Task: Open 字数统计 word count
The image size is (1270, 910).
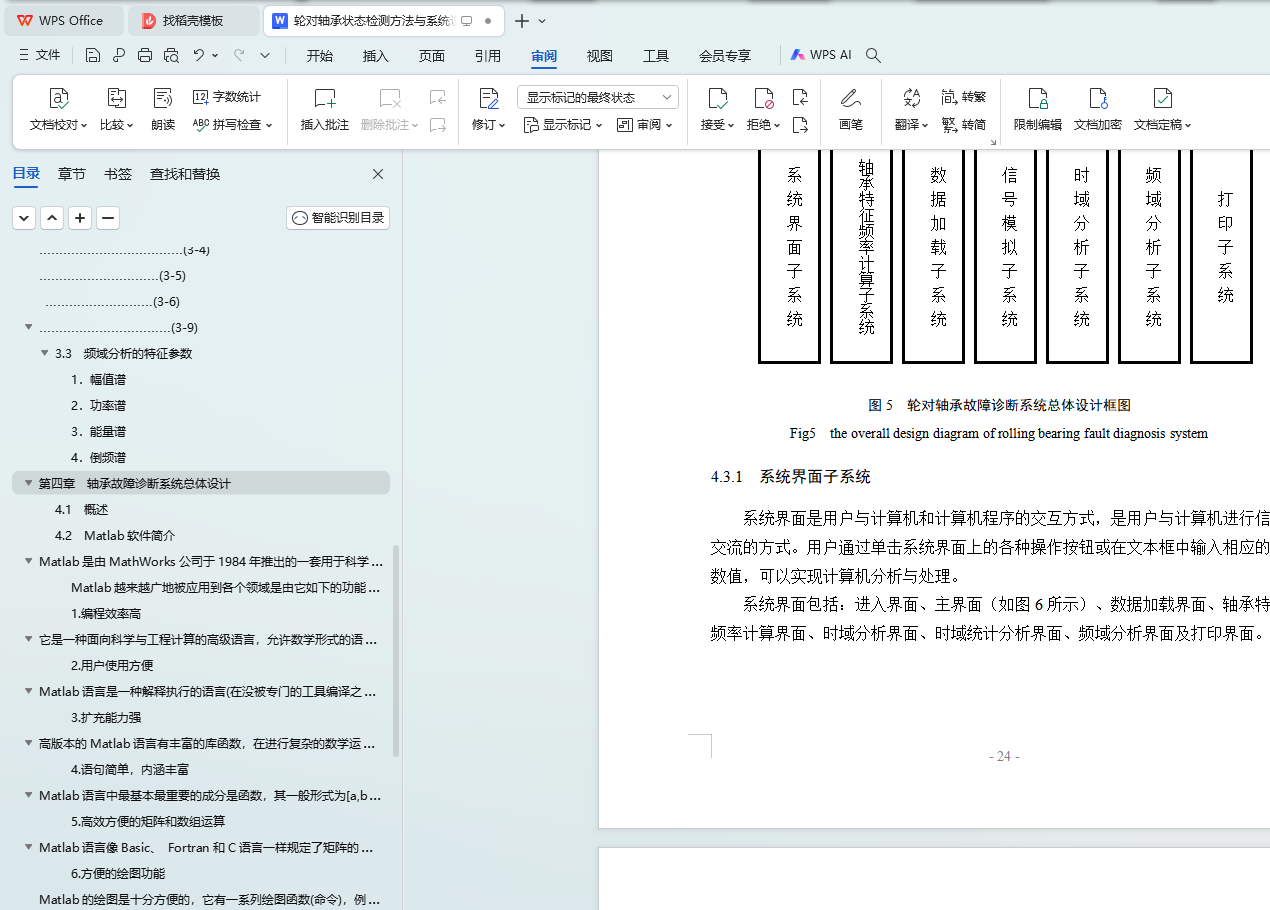Action: [227, 97]
